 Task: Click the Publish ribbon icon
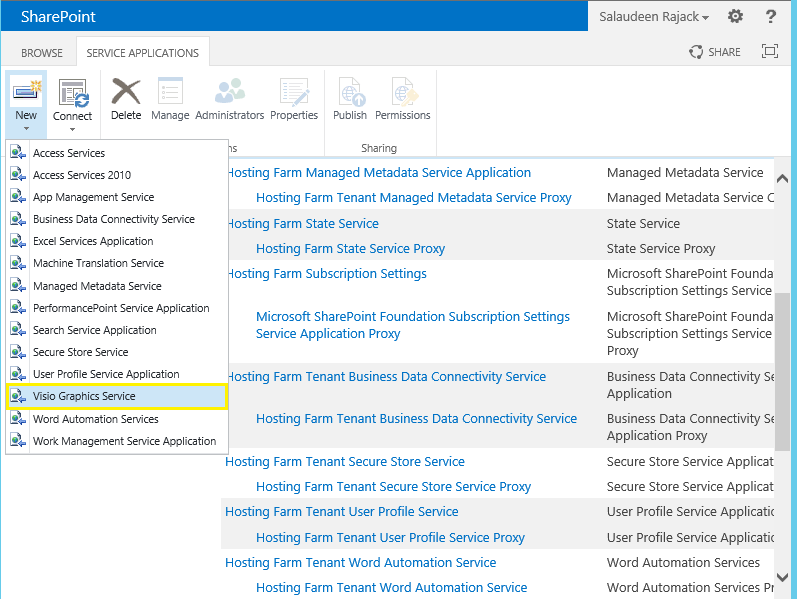point(350,92)
